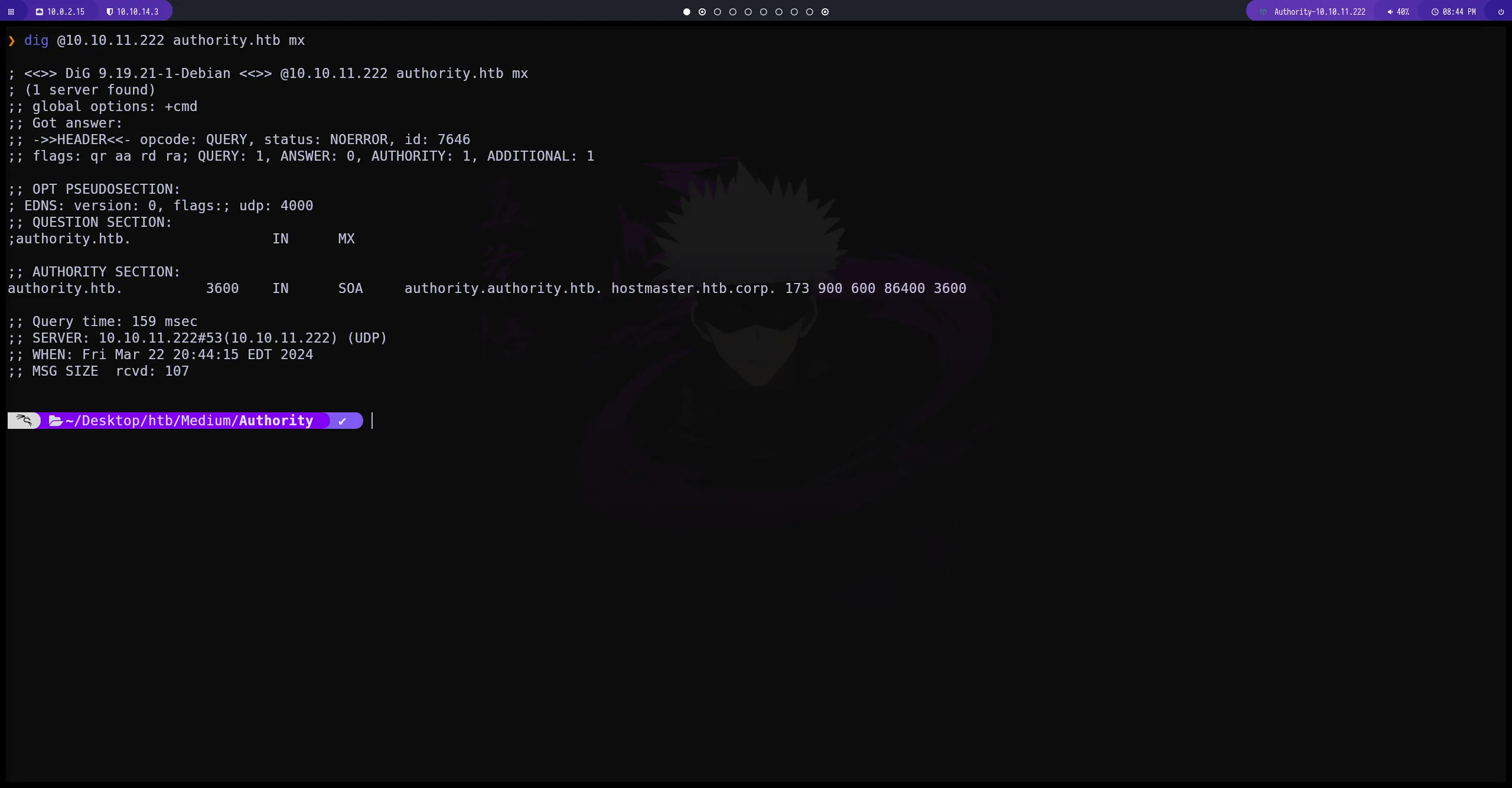Click the Kali dragon logo in prompt
Viewport: 1512px width, 788px height.
click(x=24, y=421)
